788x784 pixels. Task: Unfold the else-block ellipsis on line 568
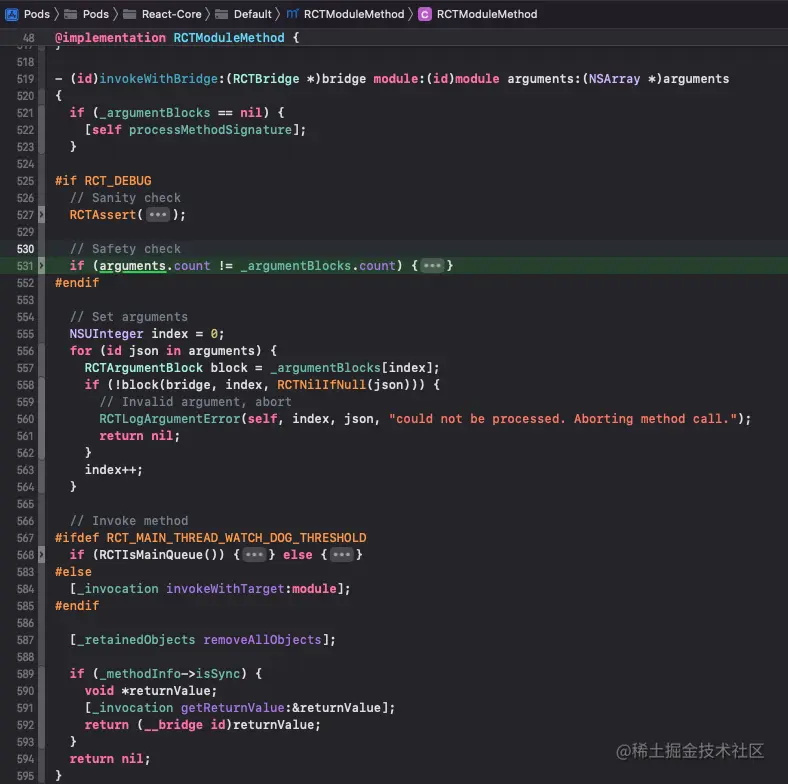(x=342, y=555)
